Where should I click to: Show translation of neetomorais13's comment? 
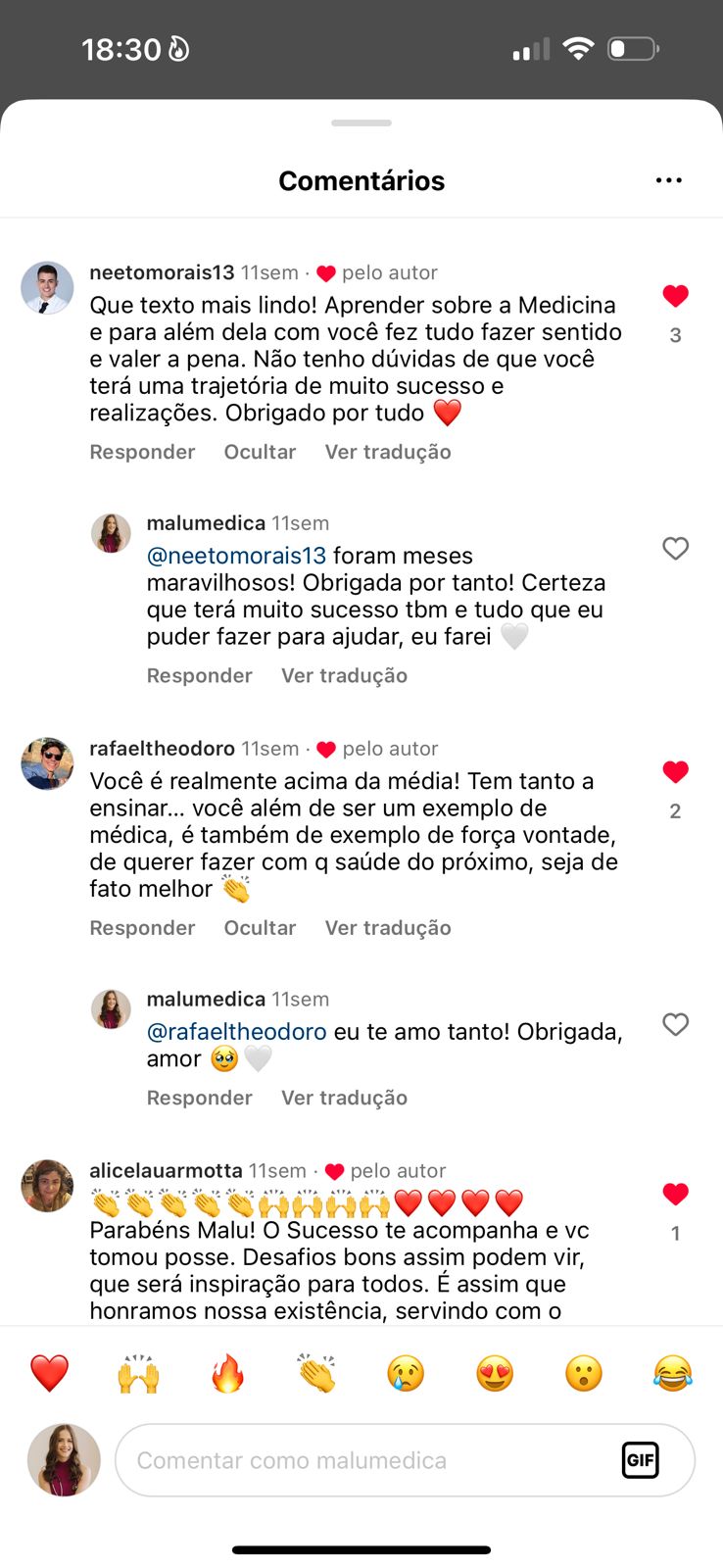(x=388, y=452)
